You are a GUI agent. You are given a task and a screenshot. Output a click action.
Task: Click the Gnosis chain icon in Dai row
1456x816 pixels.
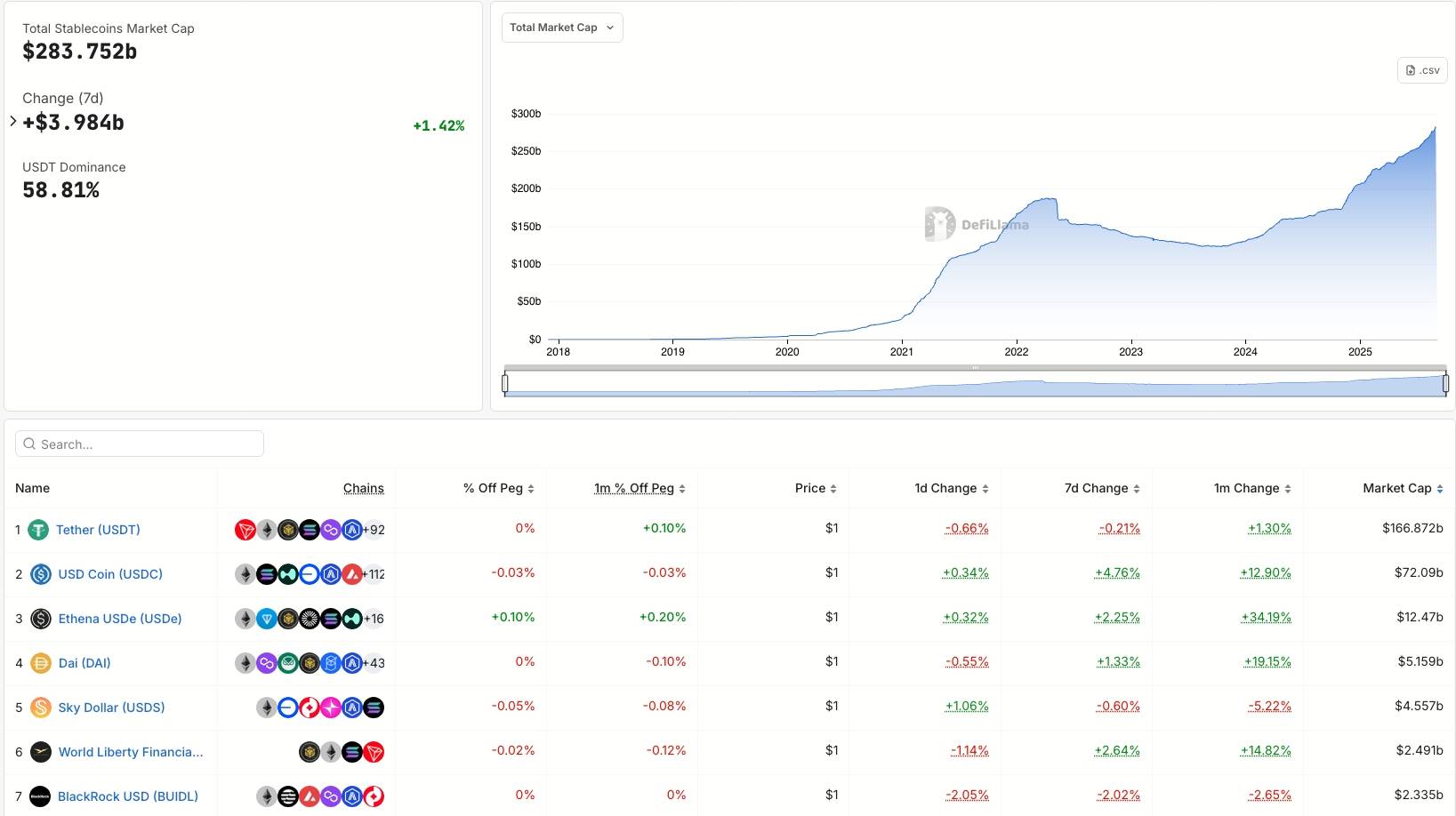[x=288, y=663]
